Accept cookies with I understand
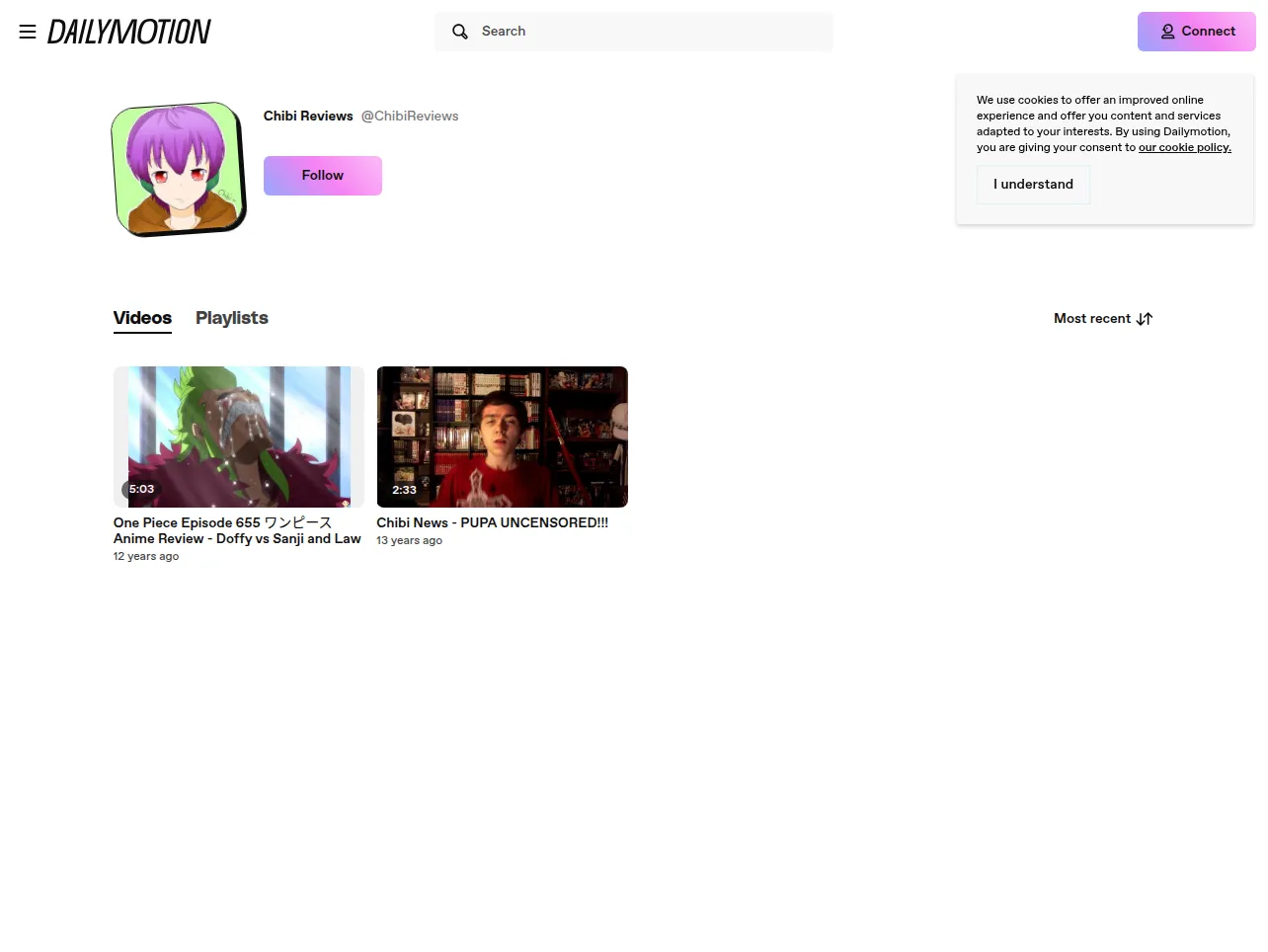 pos(1033,185)
